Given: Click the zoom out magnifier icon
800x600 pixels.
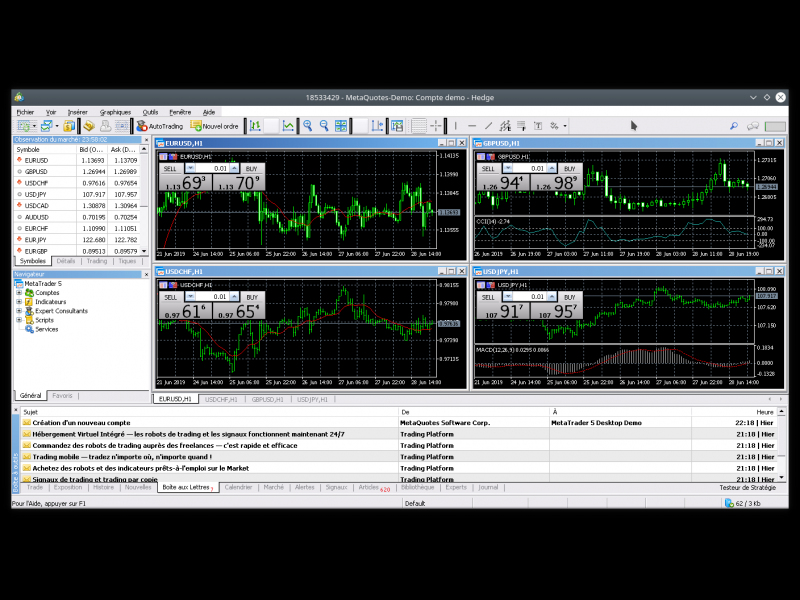Looking at the screenshot, I should (324, 126).
